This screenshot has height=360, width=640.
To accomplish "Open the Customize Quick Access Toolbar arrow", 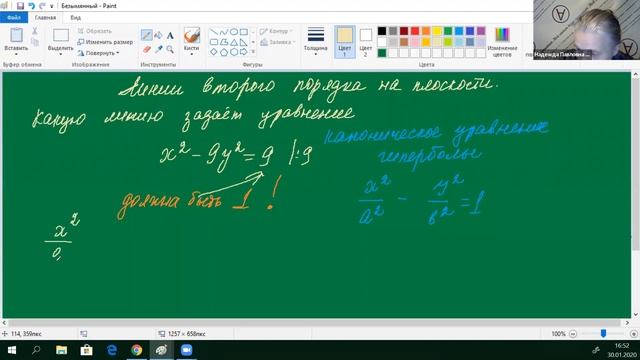I will coord(51,6).
